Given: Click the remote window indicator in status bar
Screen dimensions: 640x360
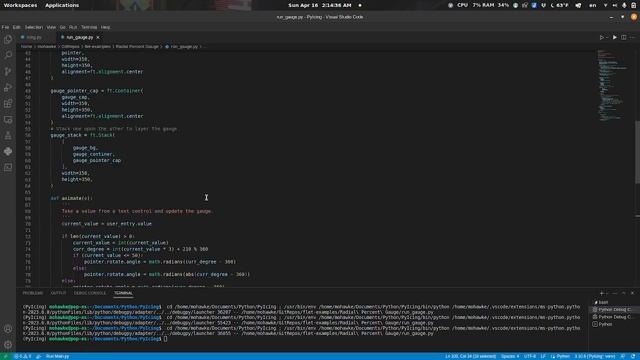Looking at the screenshot, I should [5, 356].
